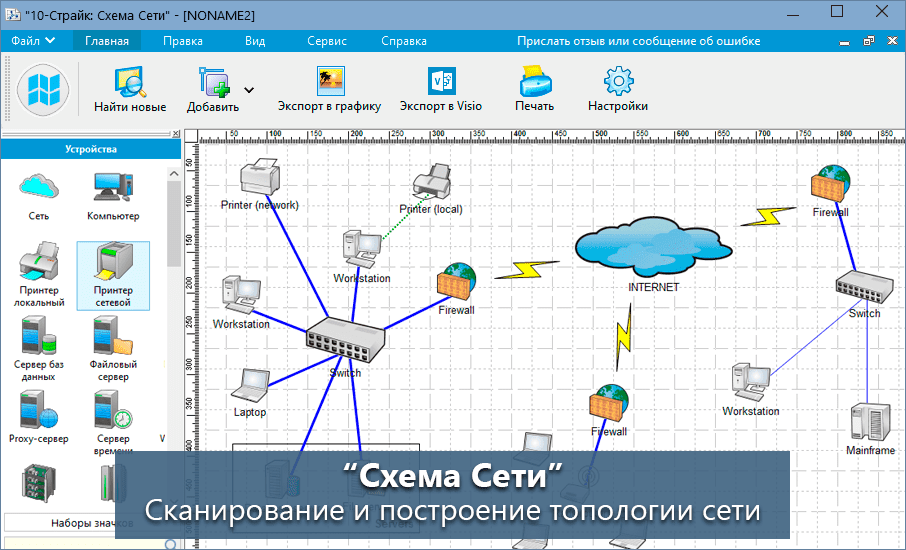
Task: Select the INTERNET cloud on diagram
Action: coord(652,245)
